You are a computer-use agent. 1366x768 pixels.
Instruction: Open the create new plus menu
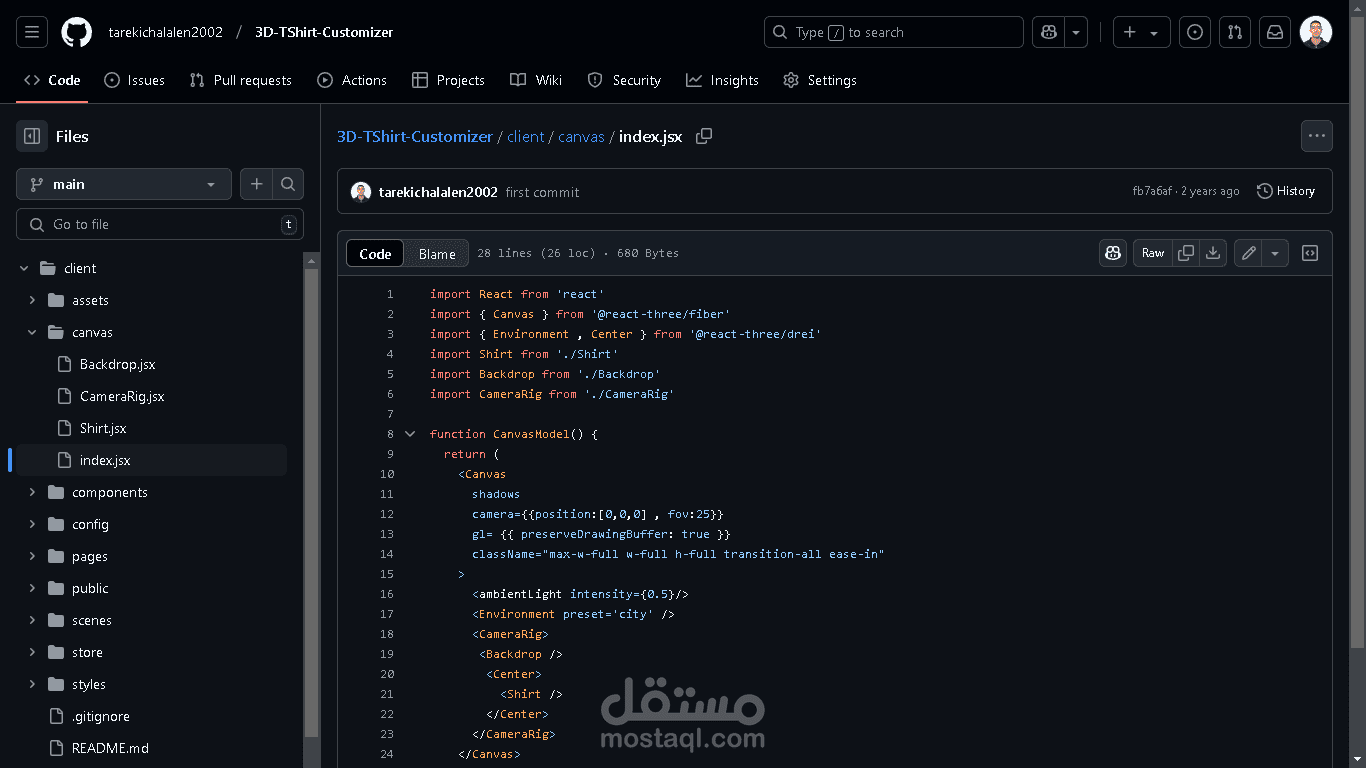pos(1141,32)
